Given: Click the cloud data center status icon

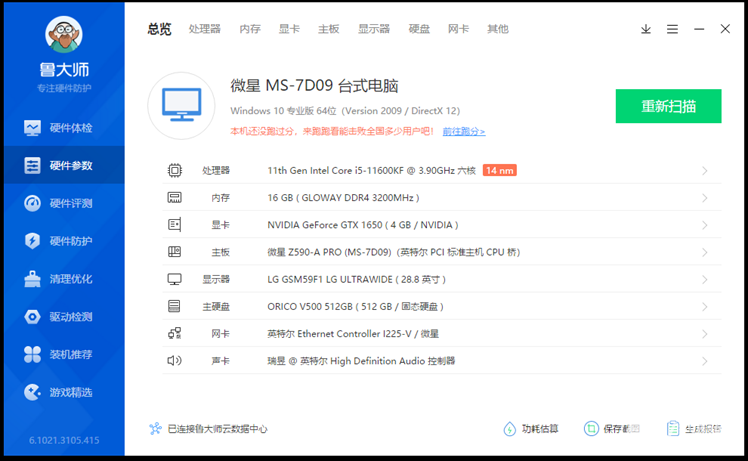Looking at the screenshot, I should (156, 429).
